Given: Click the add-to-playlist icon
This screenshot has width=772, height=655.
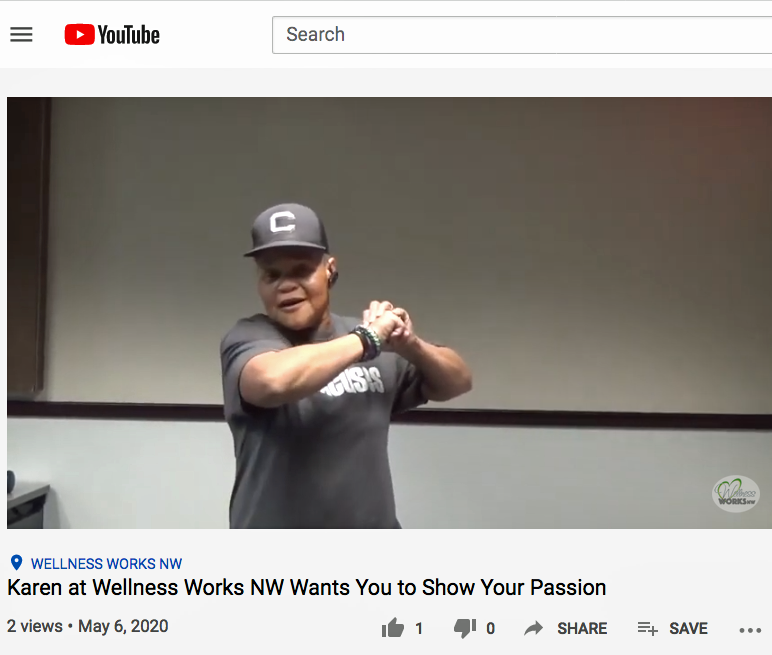Looking at the screenshot, I should 647,628.
